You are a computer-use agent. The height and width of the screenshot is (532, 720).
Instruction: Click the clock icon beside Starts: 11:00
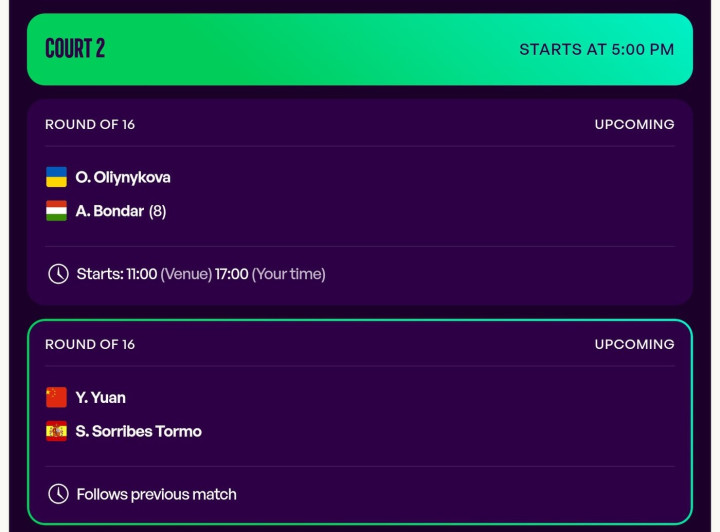click(58, 273)
